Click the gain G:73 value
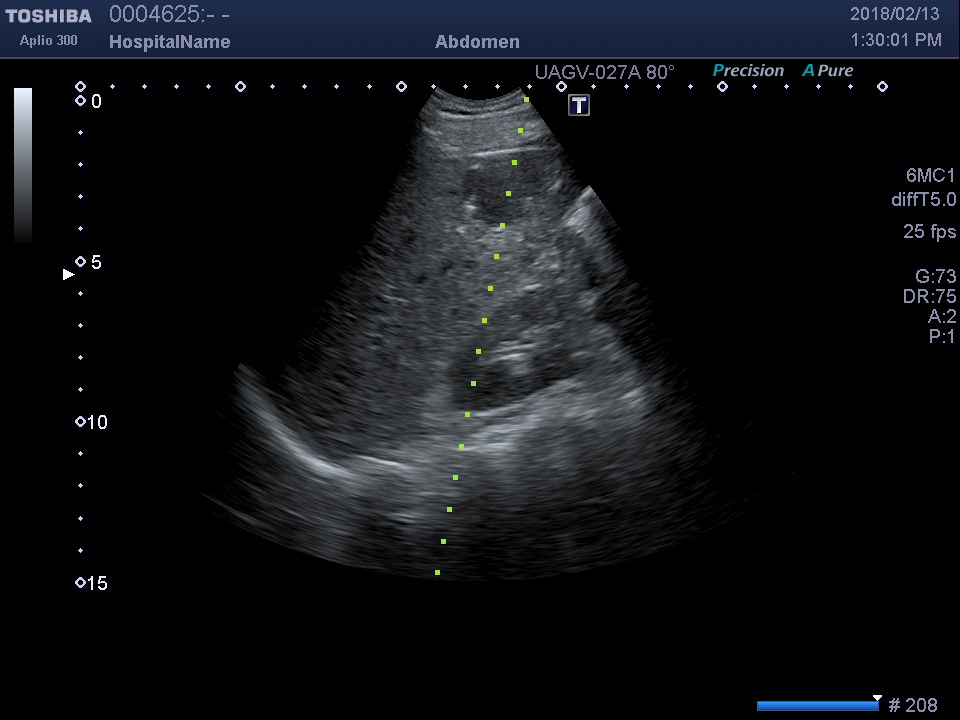The height and width of the screenshot is (720, 960). [x=935, y=276]
